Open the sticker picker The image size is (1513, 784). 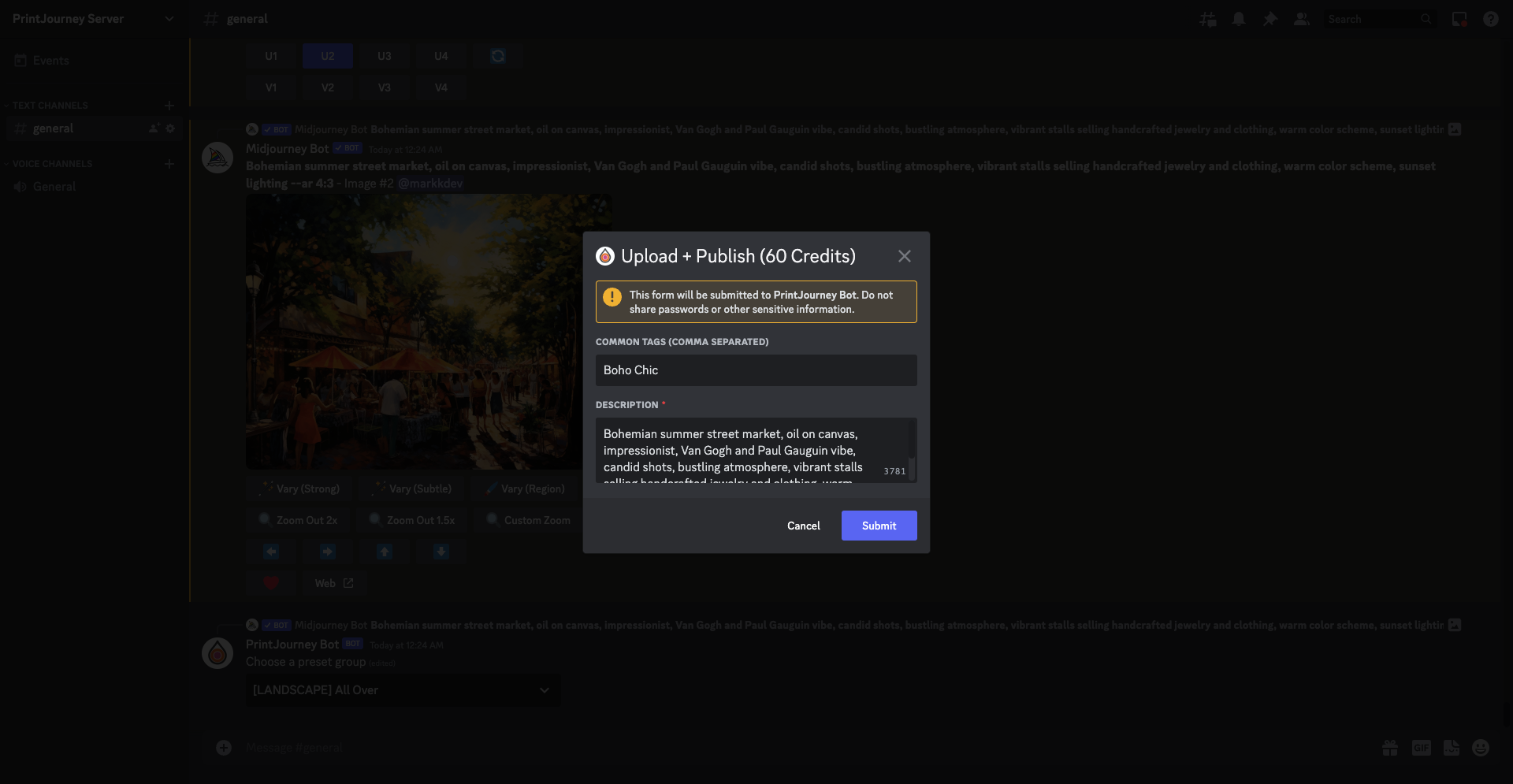coord(1451,748)
